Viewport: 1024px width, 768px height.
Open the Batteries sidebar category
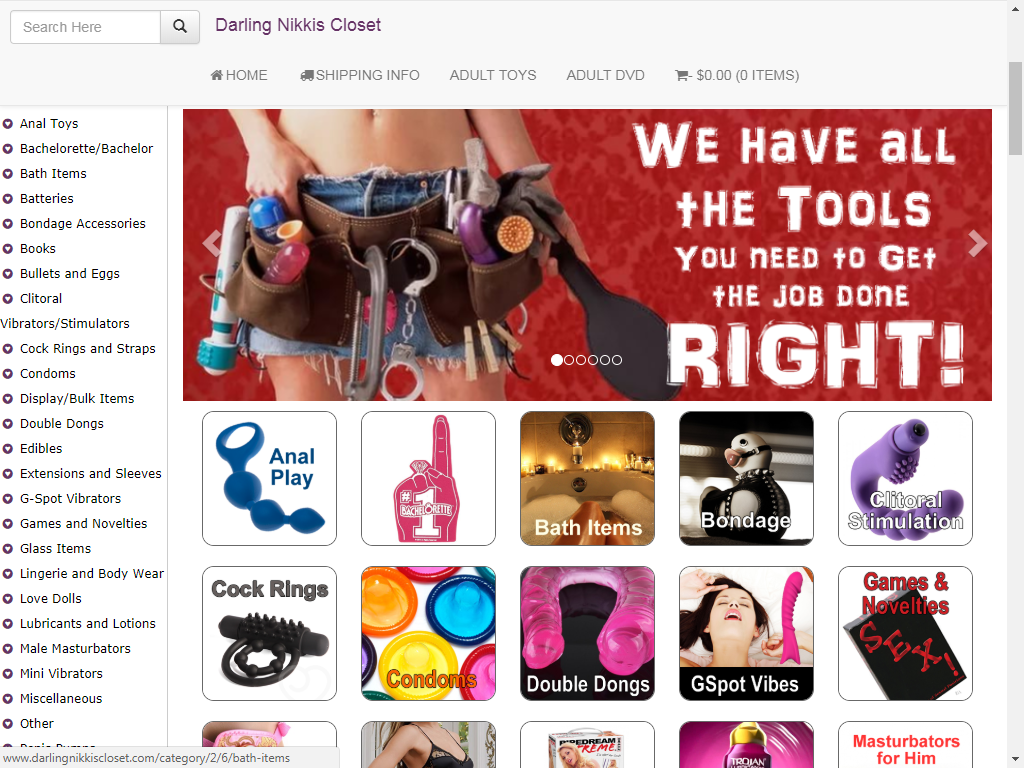pos(46,199)
